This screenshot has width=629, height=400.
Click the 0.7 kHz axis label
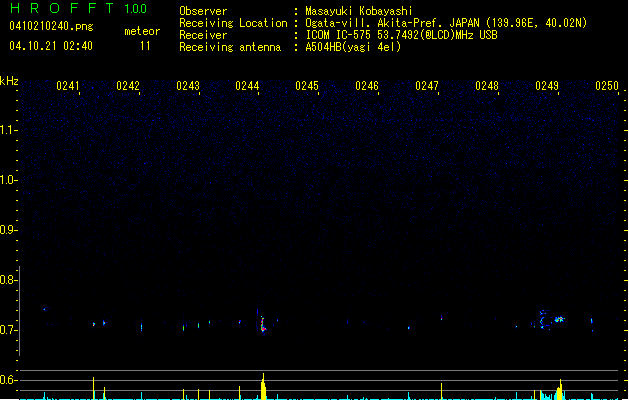[8, 330]
